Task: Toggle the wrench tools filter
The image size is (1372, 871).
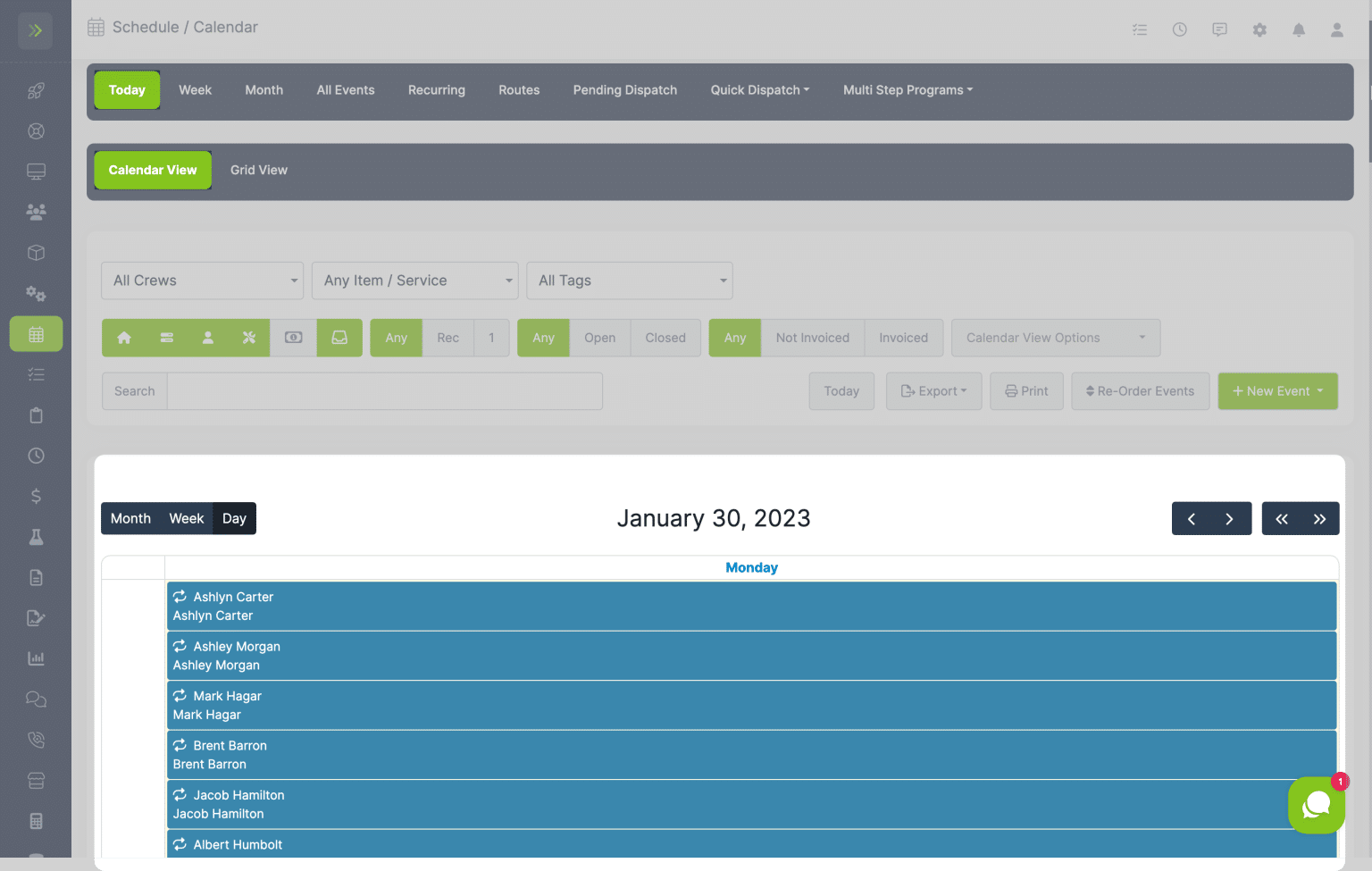Action: tap(249, 338)
